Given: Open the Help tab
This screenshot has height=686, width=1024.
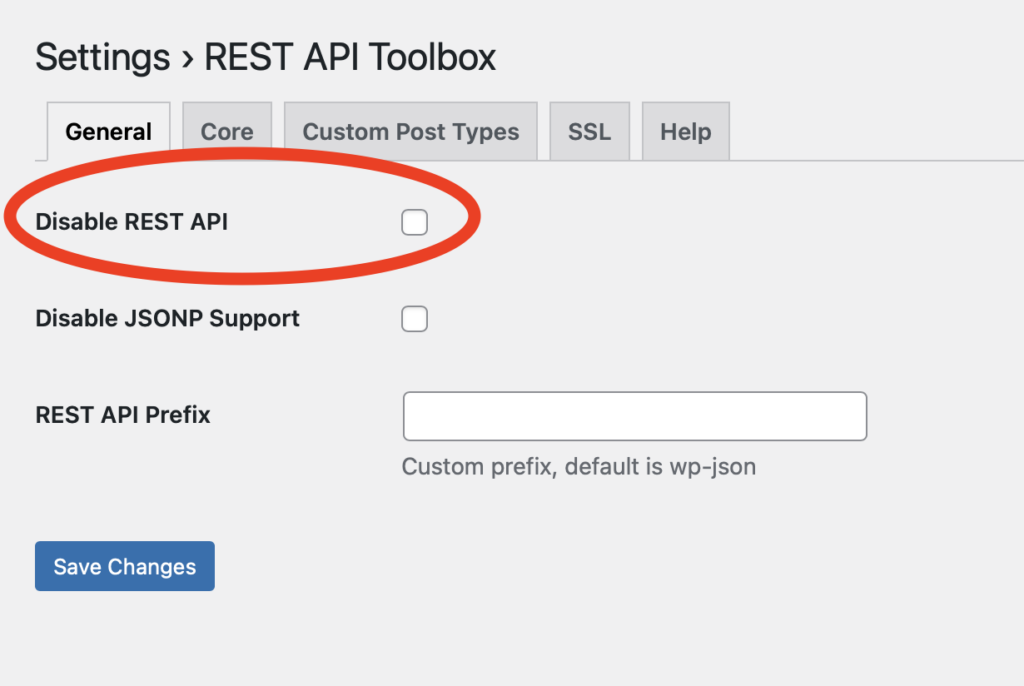Looking at the screenshot, I should pyautogui.click(x=686, y=131).
